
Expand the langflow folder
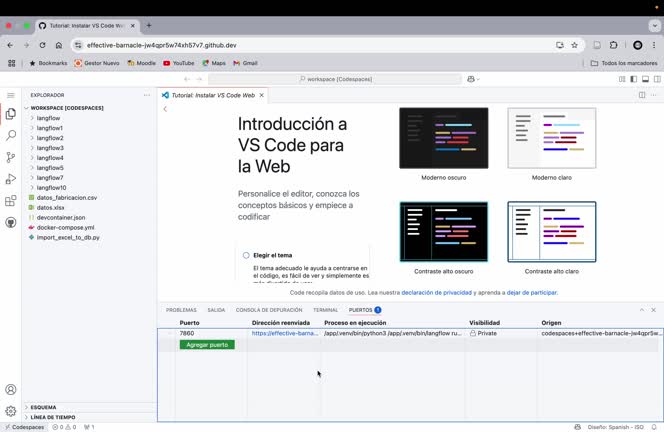pos(48,118)
